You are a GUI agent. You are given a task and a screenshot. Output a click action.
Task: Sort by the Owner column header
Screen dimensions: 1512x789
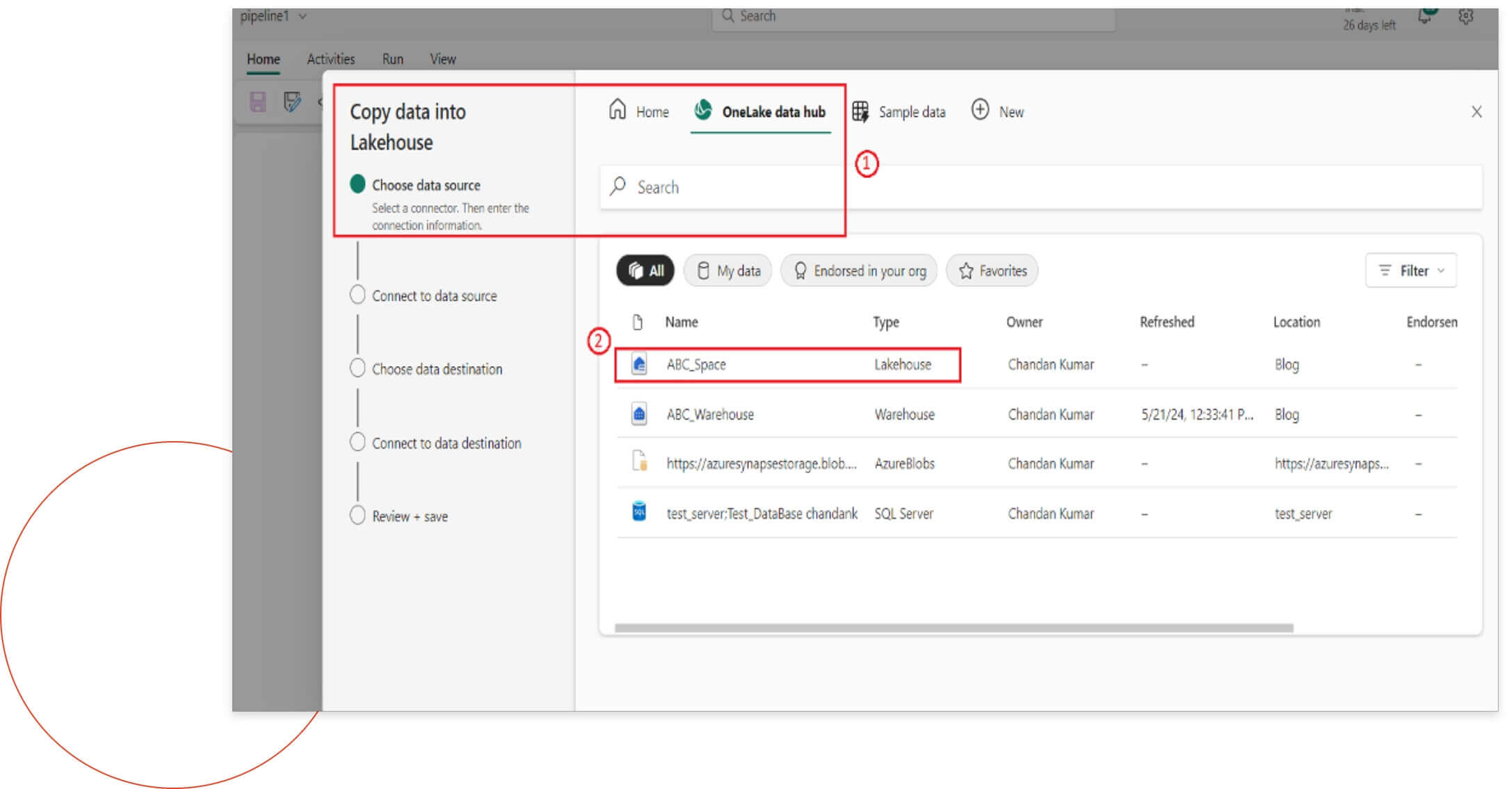[x=1024, y=322]
